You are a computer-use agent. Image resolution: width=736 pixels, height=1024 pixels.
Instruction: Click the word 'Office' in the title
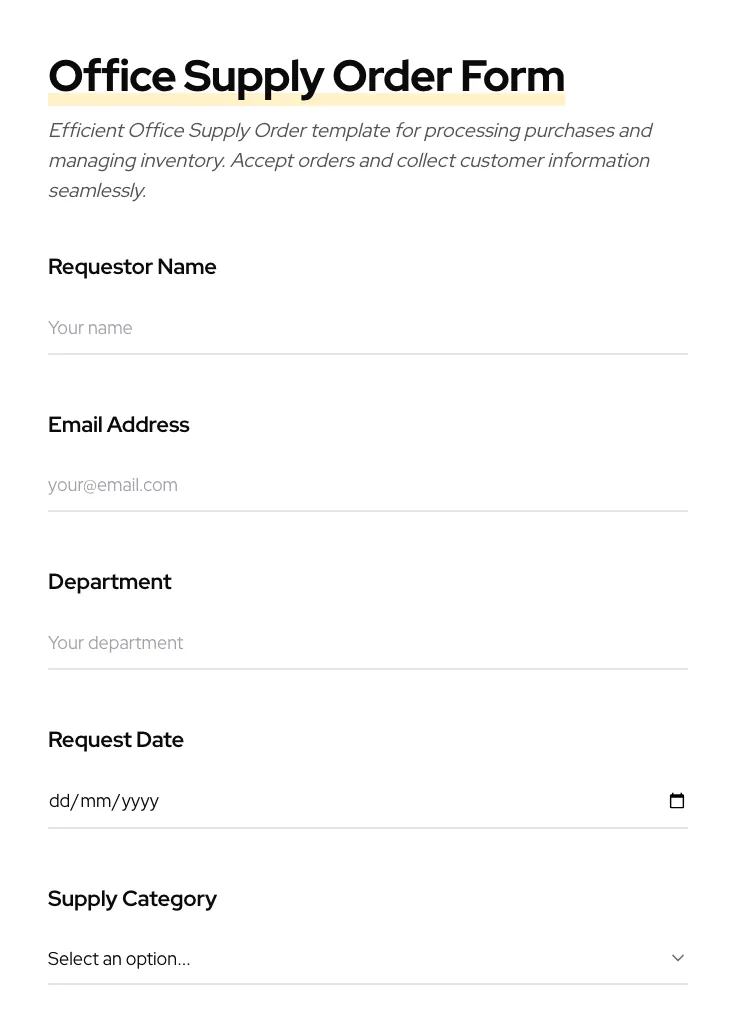(x=111, y=76)
